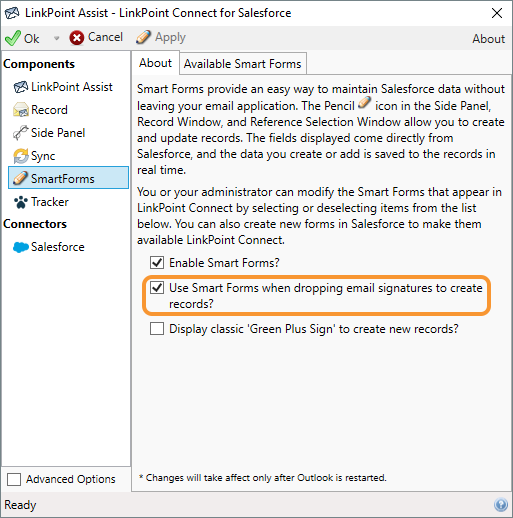Image resolution: width=513 pixels, height=518 pixels.
Task: Click the Side Panel link icon
Action: tap(21, 133)
